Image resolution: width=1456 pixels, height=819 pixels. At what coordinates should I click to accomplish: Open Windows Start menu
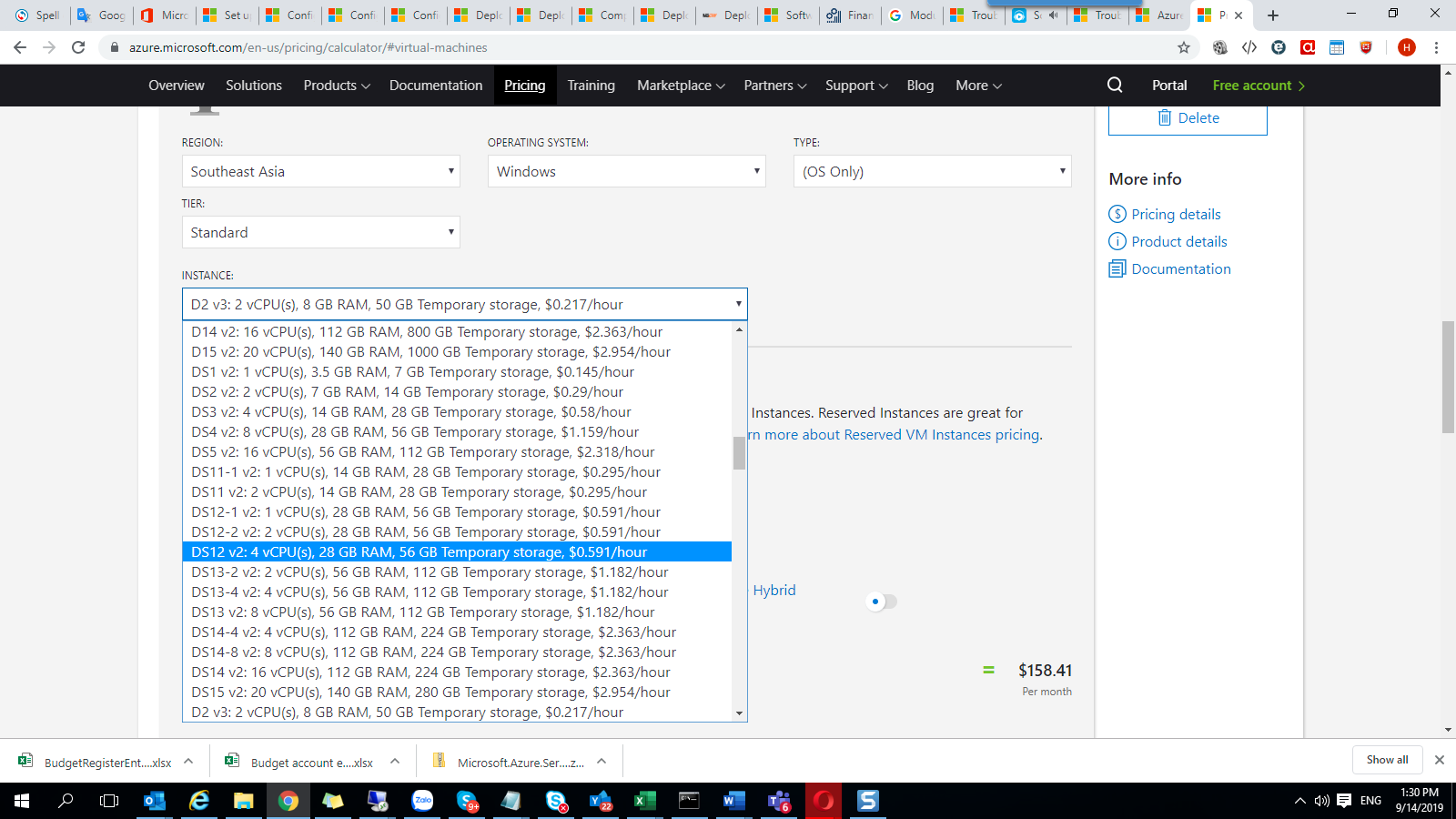pos(22,801)
